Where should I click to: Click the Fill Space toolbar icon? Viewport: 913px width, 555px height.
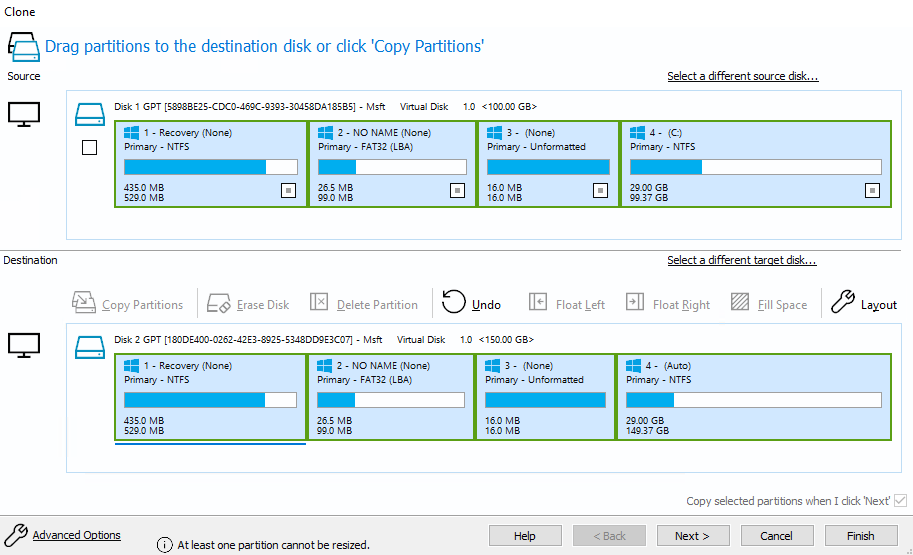[x=740, y=302]
